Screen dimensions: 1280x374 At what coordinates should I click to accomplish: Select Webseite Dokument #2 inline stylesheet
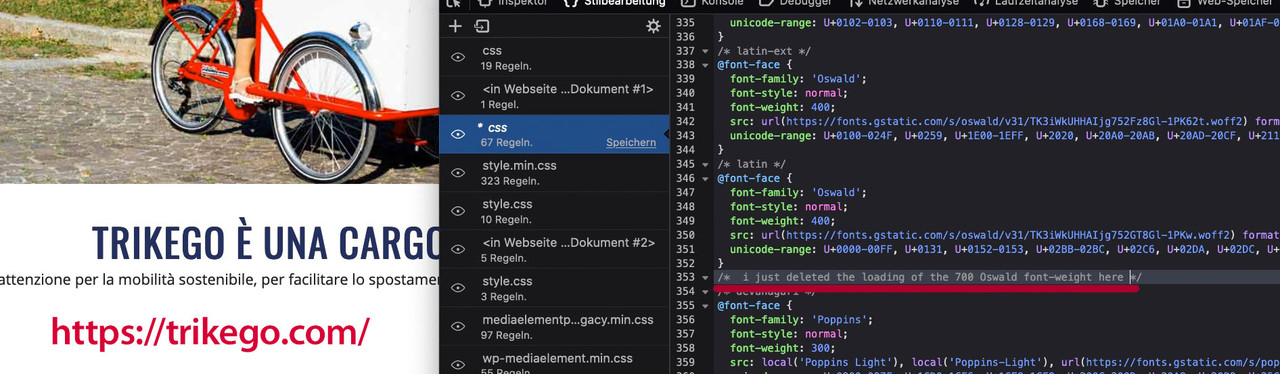pyautogui.click(x=555, y=250)
